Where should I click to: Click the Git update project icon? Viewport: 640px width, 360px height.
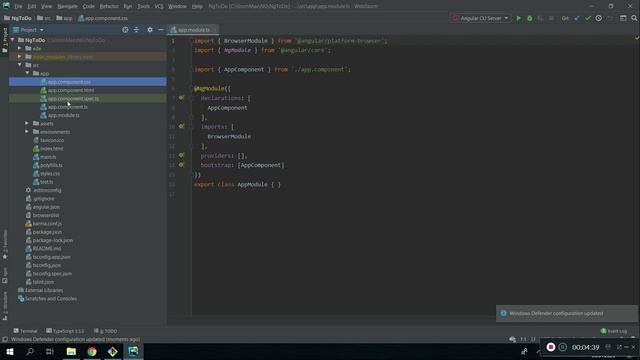(x=577, y=18)
